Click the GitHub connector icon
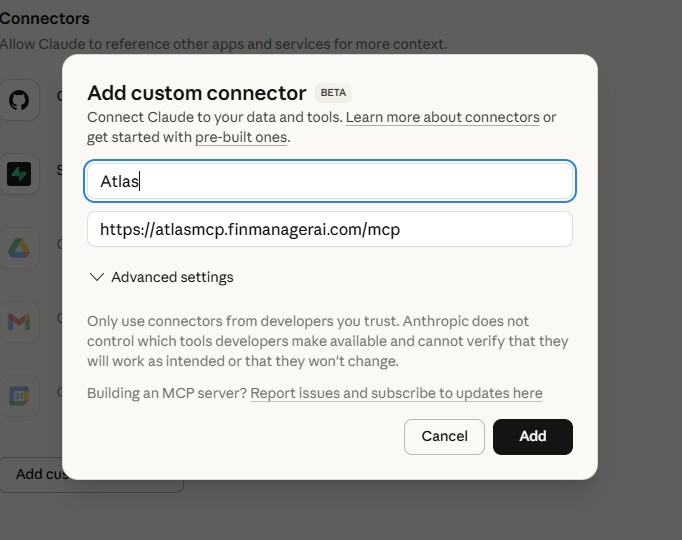Viewport: 682px width, 540px height. coord(19,100)
